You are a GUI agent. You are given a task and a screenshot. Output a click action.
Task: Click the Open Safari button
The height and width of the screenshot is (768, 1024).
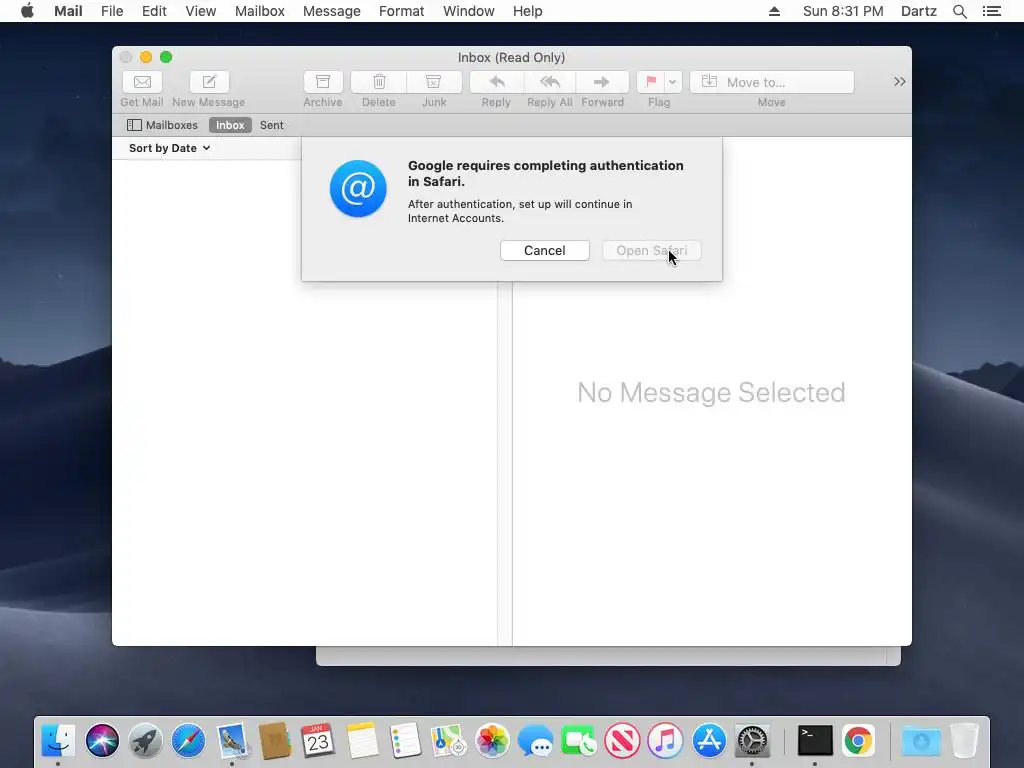(652, 251)
